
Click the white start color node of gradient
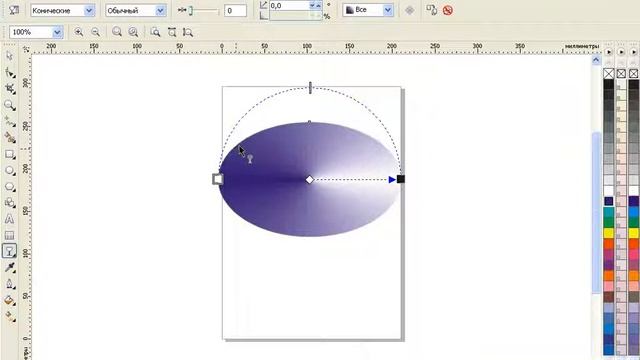218,179
